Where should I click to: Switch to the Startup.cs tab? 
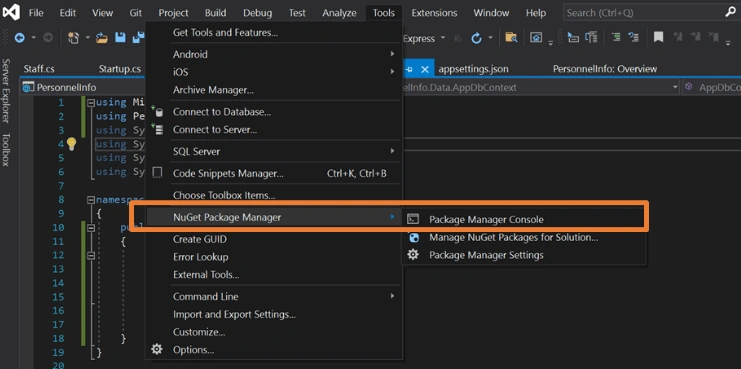120,69
